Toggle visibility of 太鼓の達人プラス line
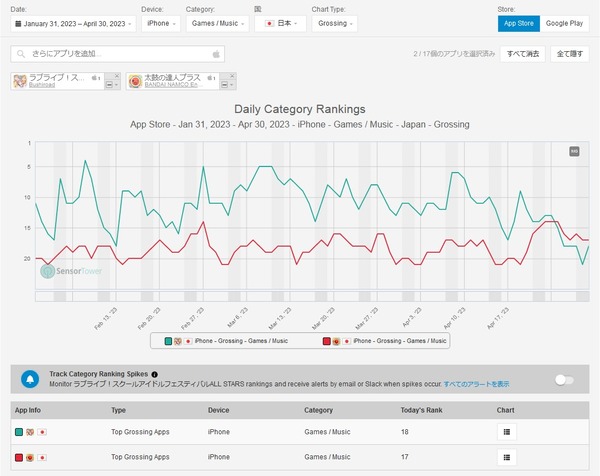Viewport: 600px width, 476px height. [225, 85]
